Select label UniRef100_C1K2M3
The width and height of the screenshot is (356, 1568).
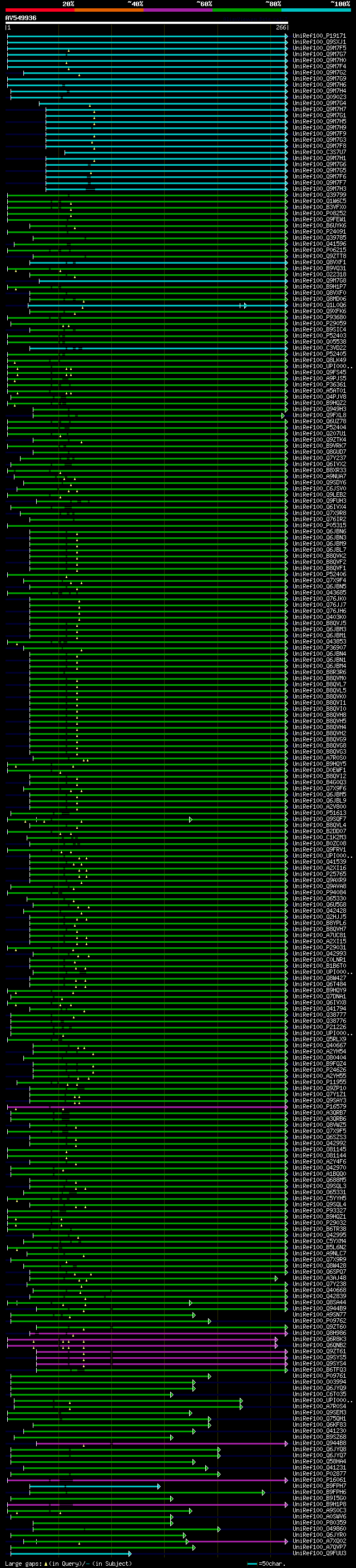click(319, 838)
